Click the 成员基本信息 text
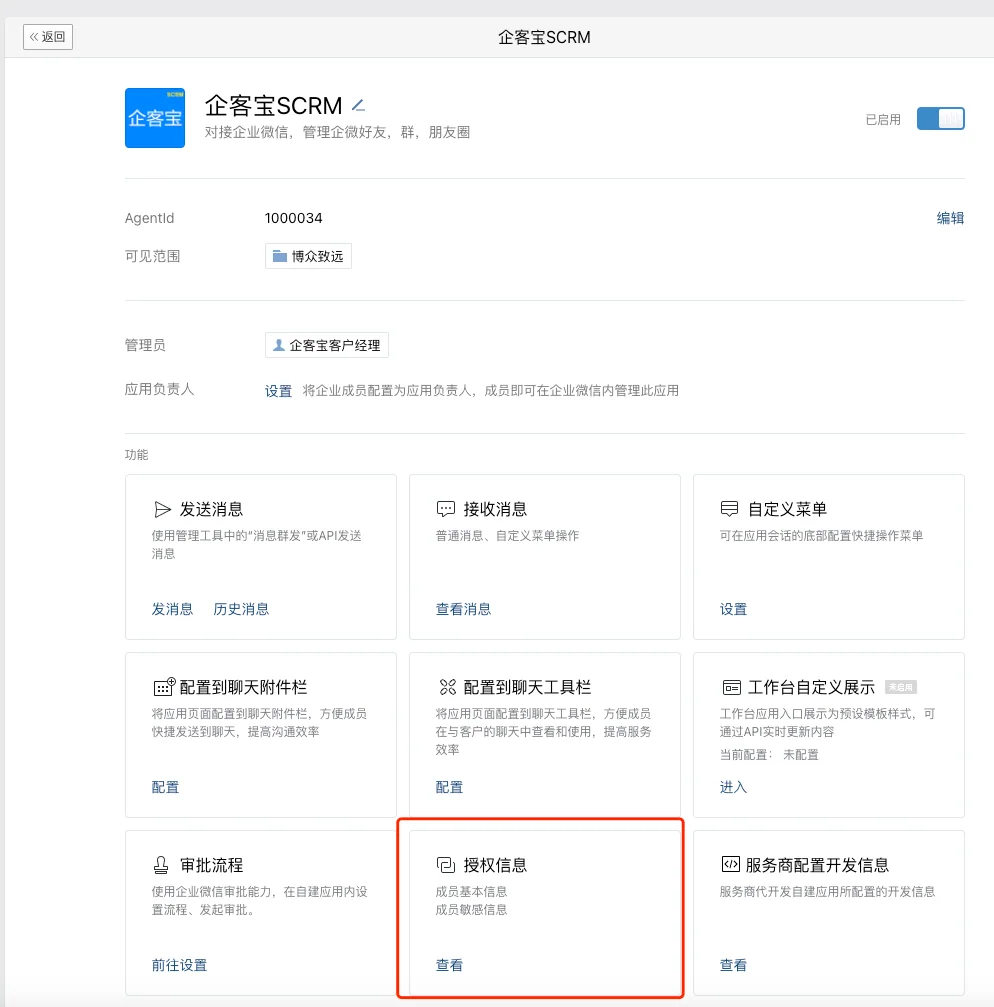 click(471, 891)
